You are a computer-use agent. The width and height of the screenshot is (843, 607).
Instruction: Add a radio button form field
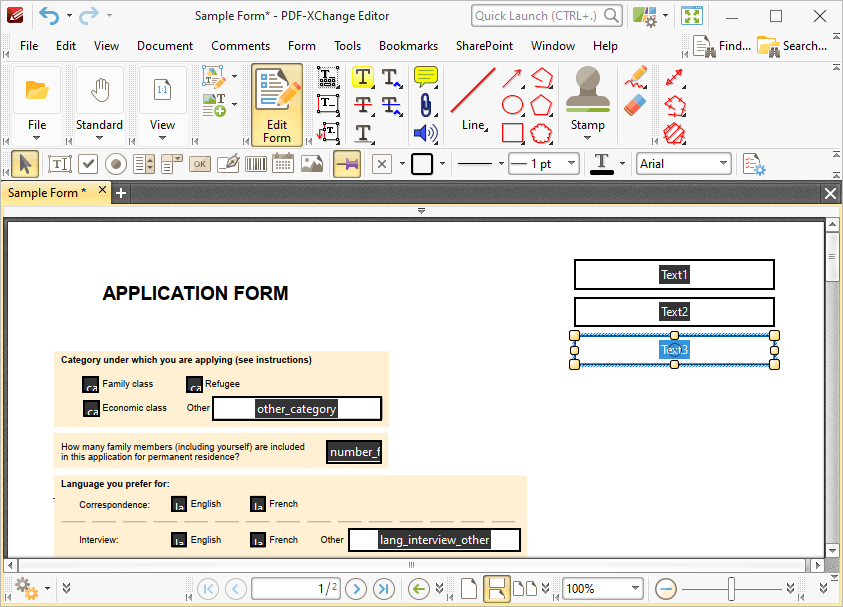(116, 164)
